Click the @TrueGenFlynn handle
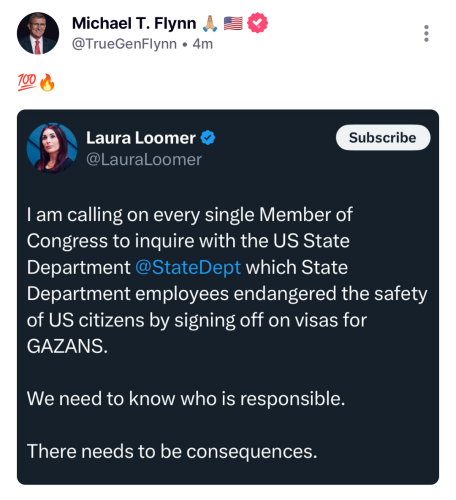Screen dimensions: 456x500 [124, 44]
